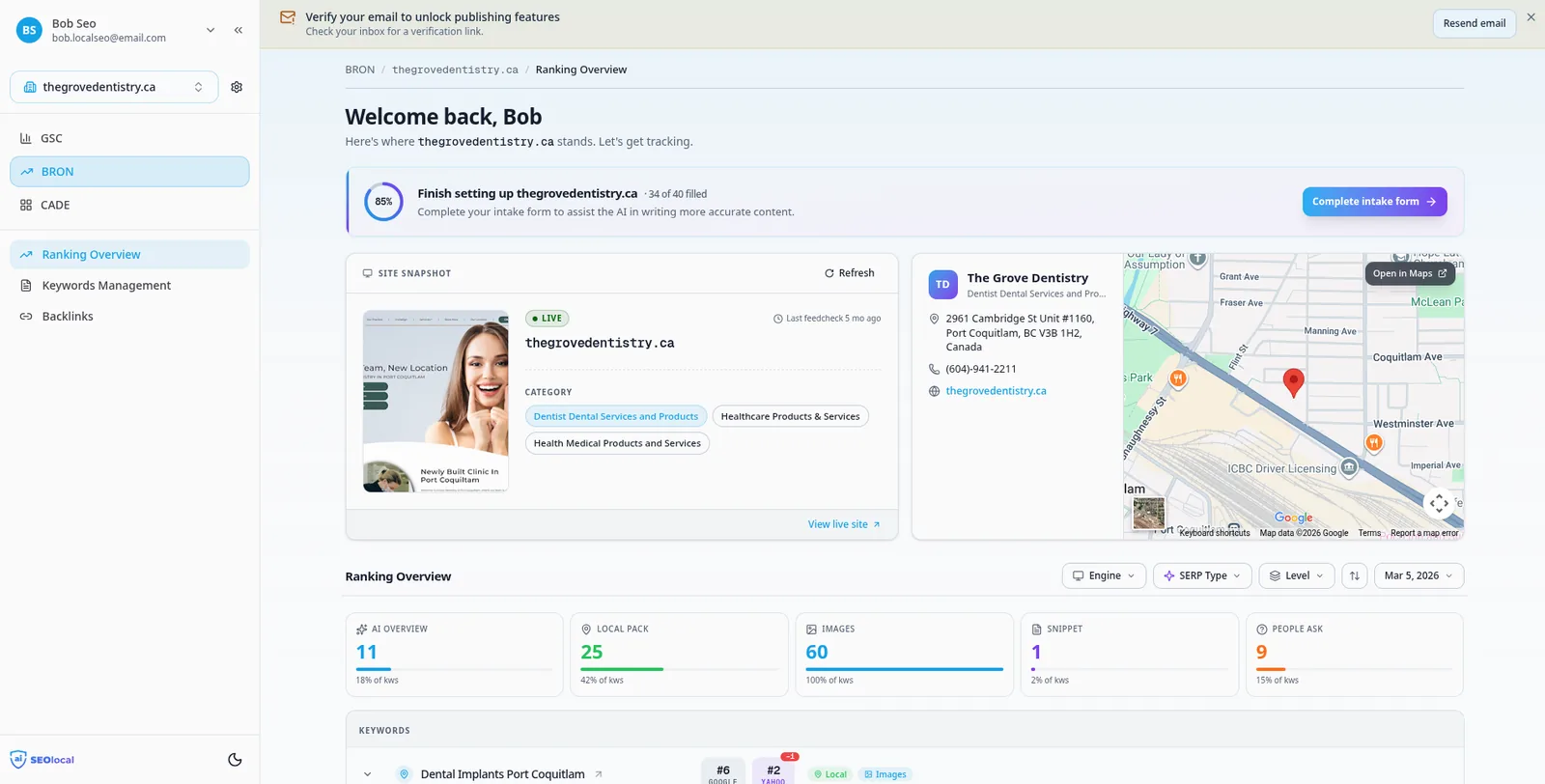Open map Terms link

[x=1369, y=533]
